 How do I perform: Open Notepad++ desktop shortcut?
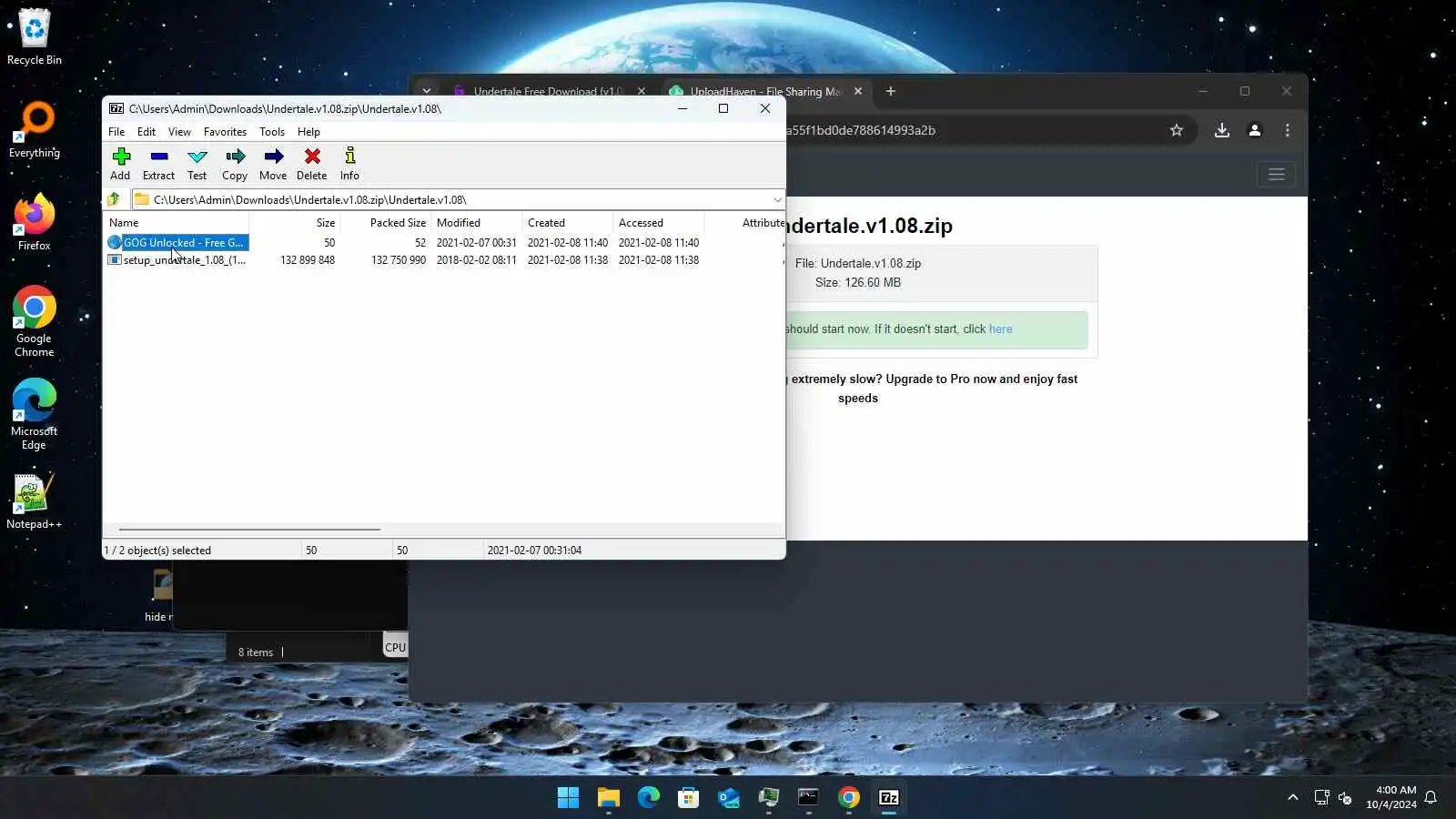point(35,501)
